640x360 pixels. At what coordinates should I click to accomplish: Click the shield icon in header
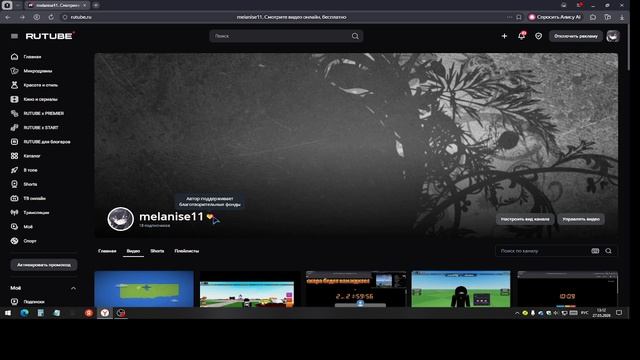tap(538, 36)
